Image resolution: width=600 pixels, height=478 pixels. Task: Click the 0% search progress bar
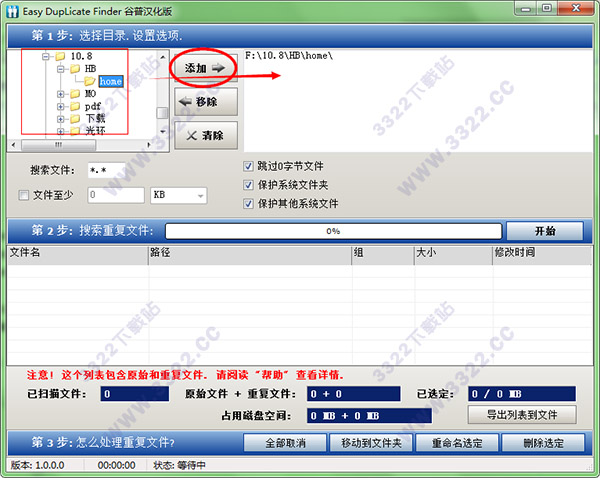pos(333,231)
